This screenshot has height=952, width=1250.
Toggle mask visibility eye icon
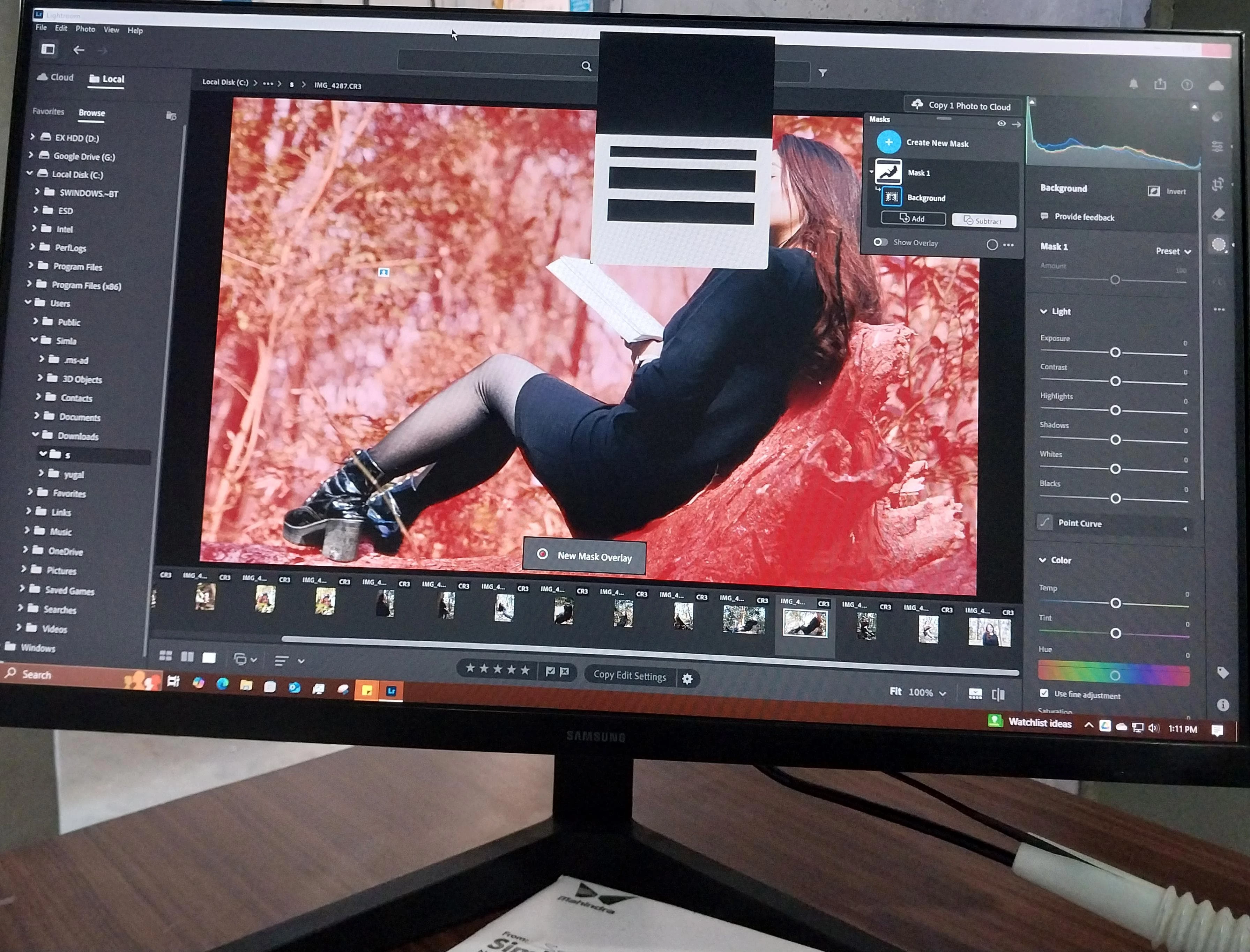click(1001, 124)
